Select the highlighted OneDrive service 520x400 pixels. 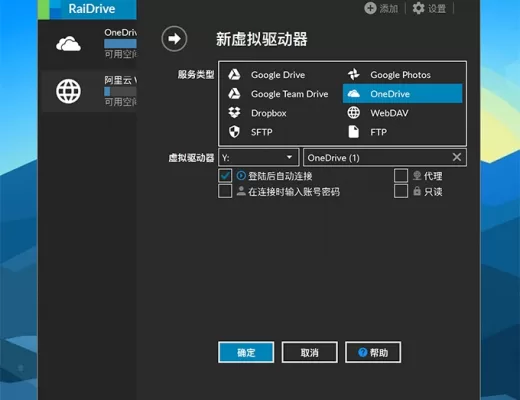click(402, 94)
